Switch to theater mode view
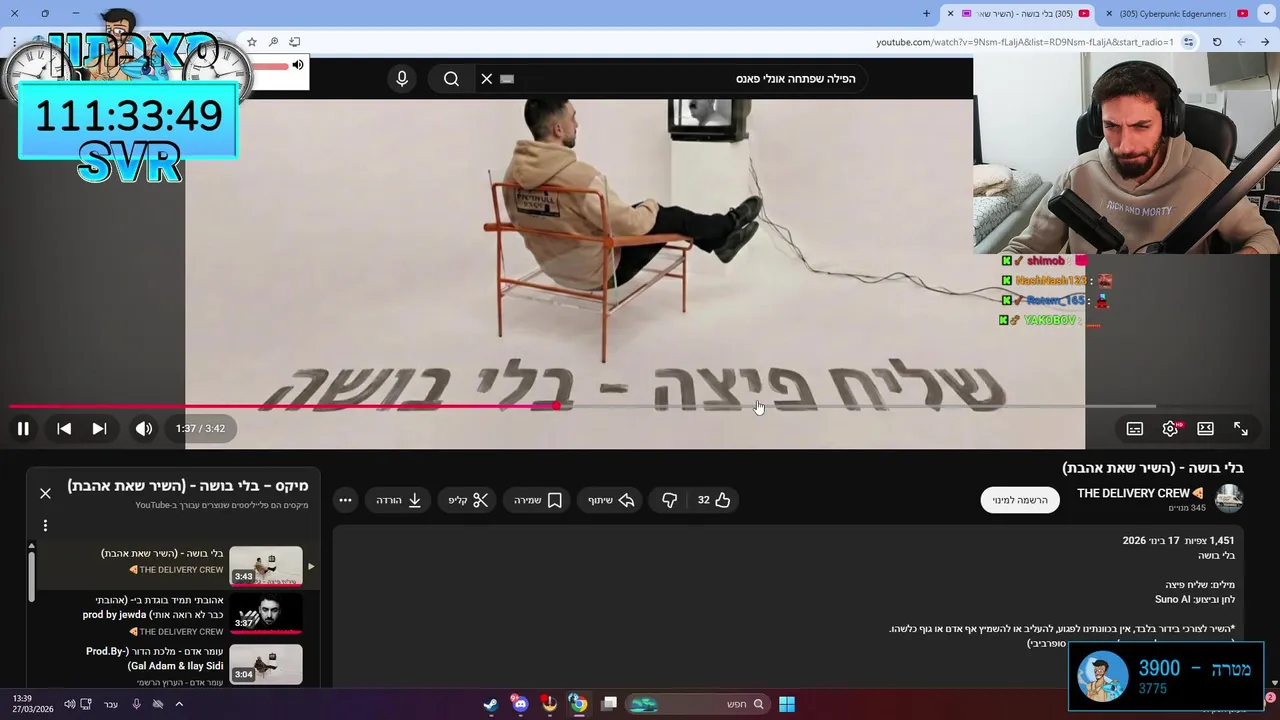The height and width of the screenshot is (720, 1280). click(x=1206, y=428)
